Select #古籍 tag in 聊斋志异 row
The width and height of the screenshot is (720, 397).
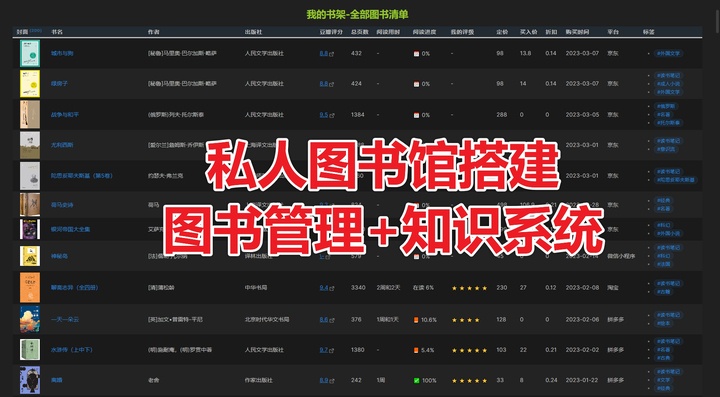point(664,292)
